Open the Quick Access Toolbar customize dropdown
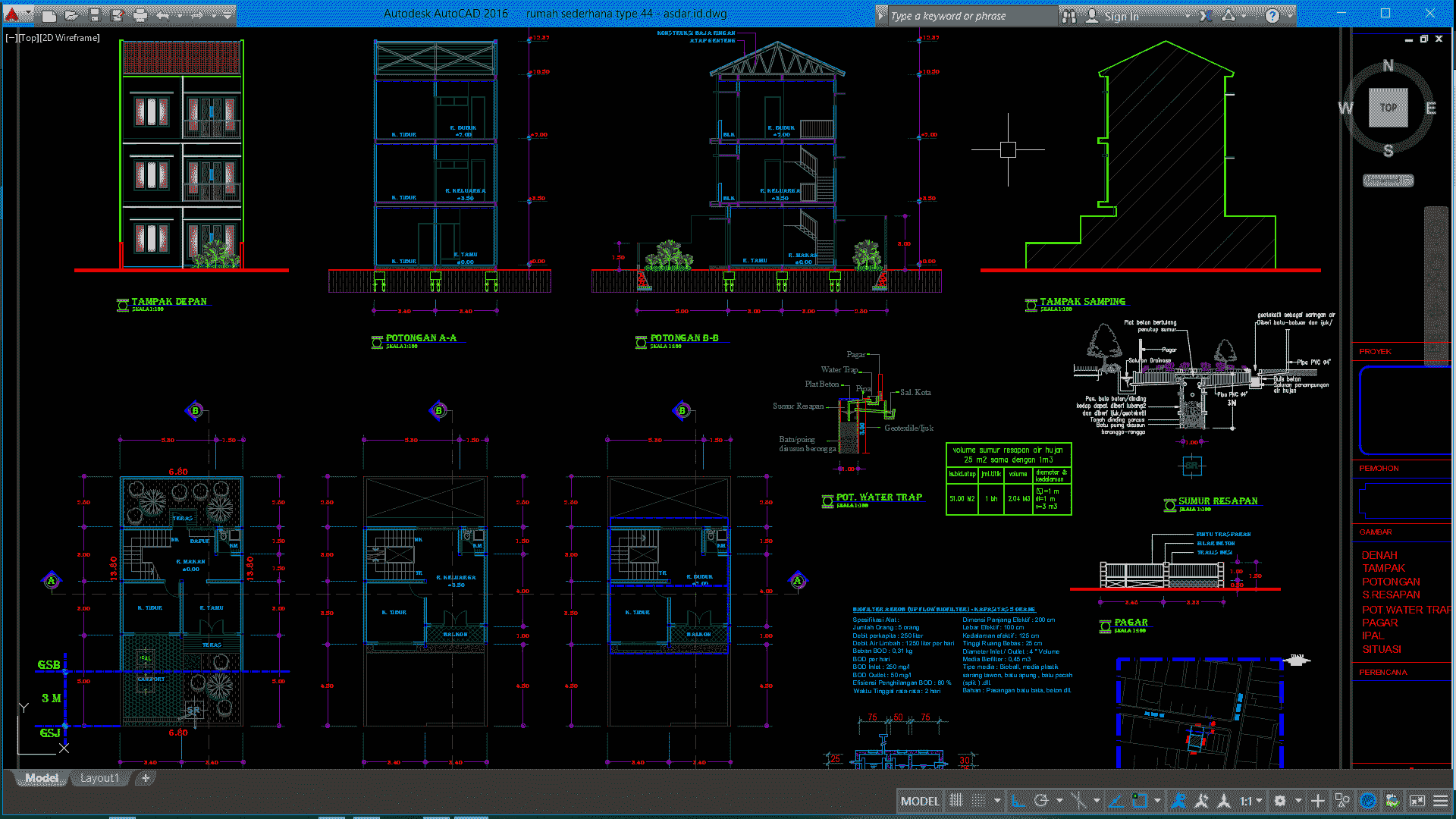 coord(227,15)
